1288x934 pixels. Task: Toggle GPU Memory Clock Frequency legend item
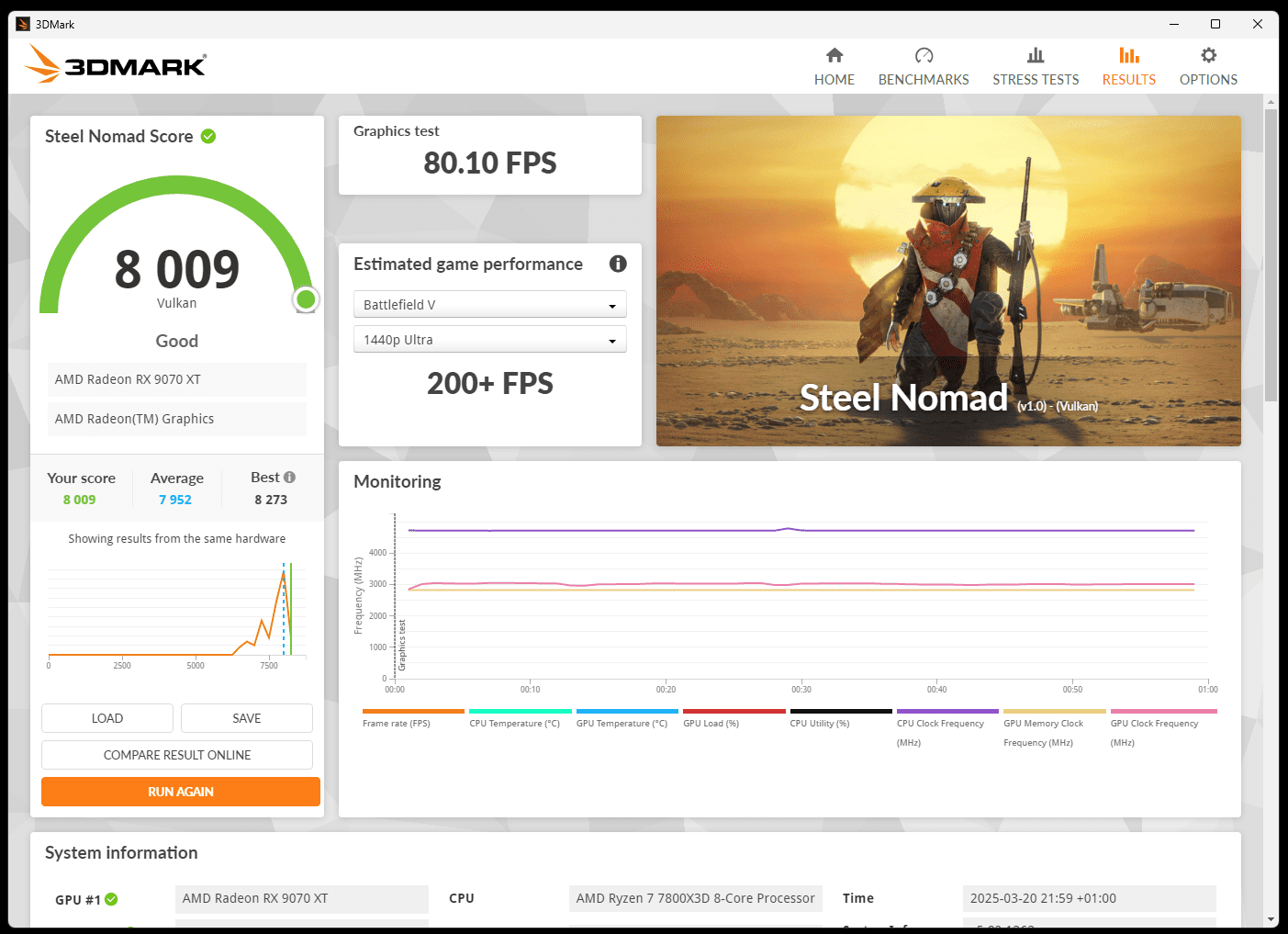point(1055,728)
